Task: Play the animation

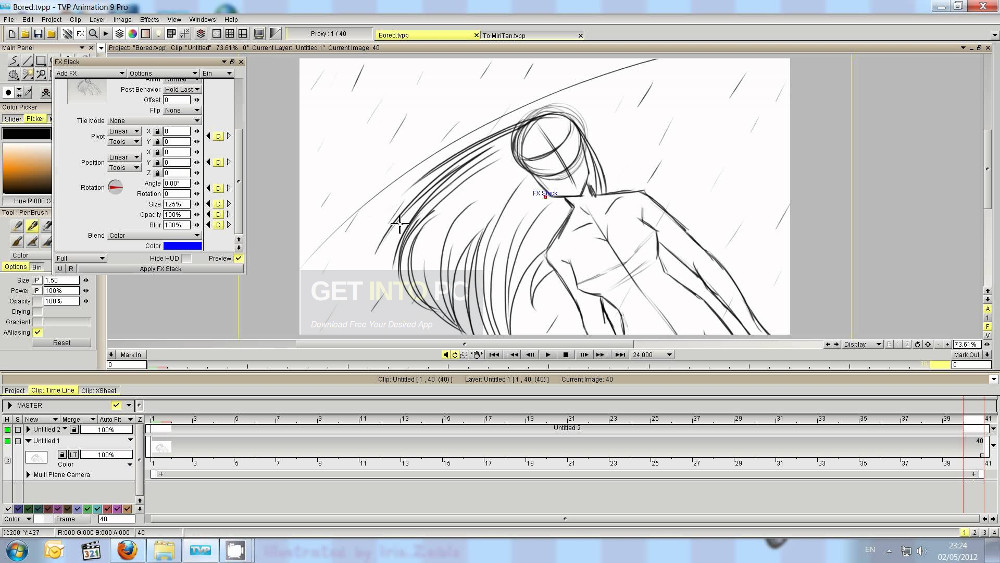Action: tap(548, 355)
